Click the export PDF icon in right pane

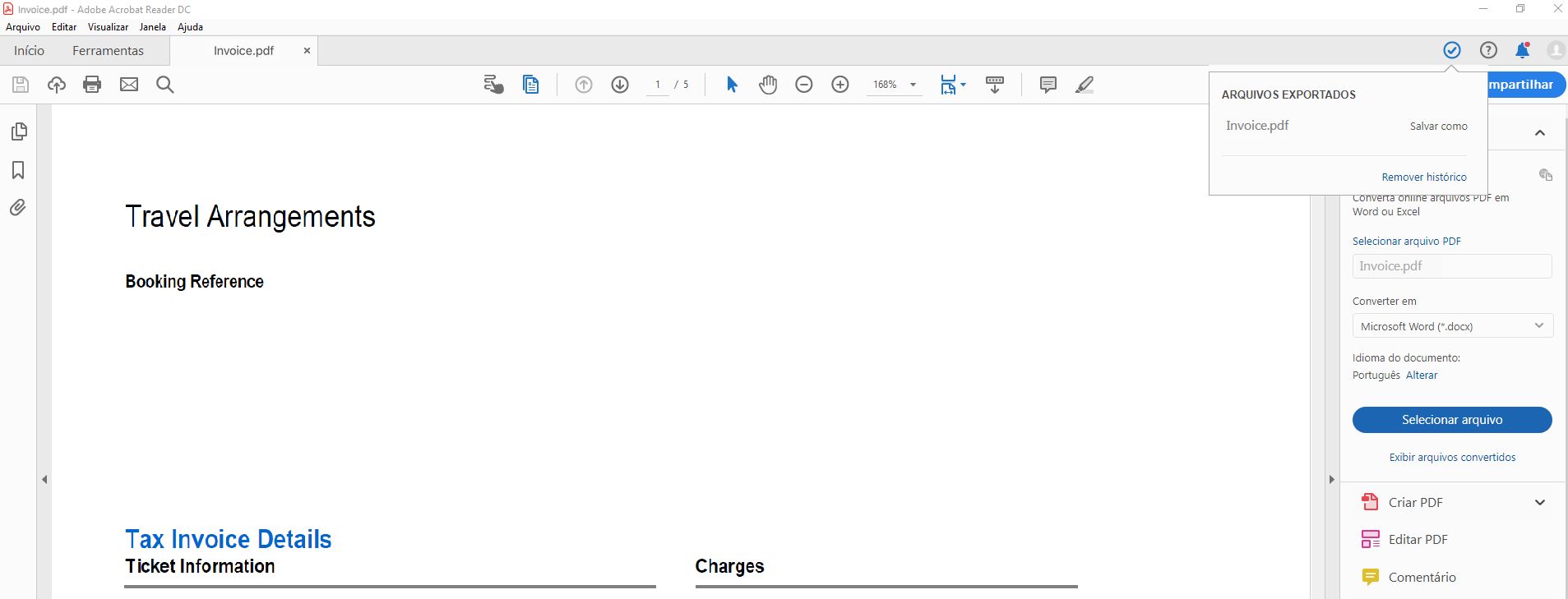[x=1546, y=174]
